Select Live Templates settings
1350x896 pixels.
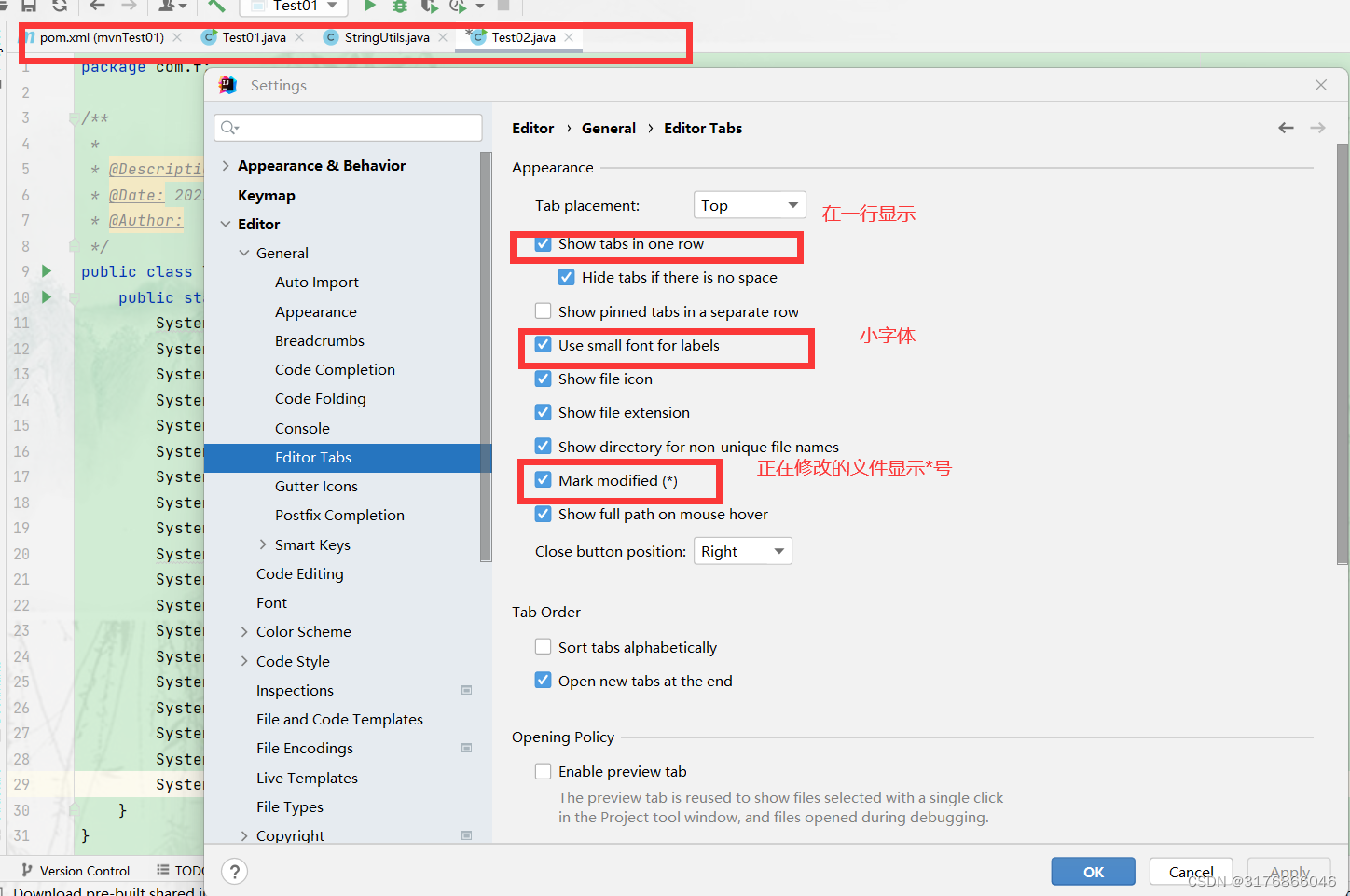(x=307, y=778)
